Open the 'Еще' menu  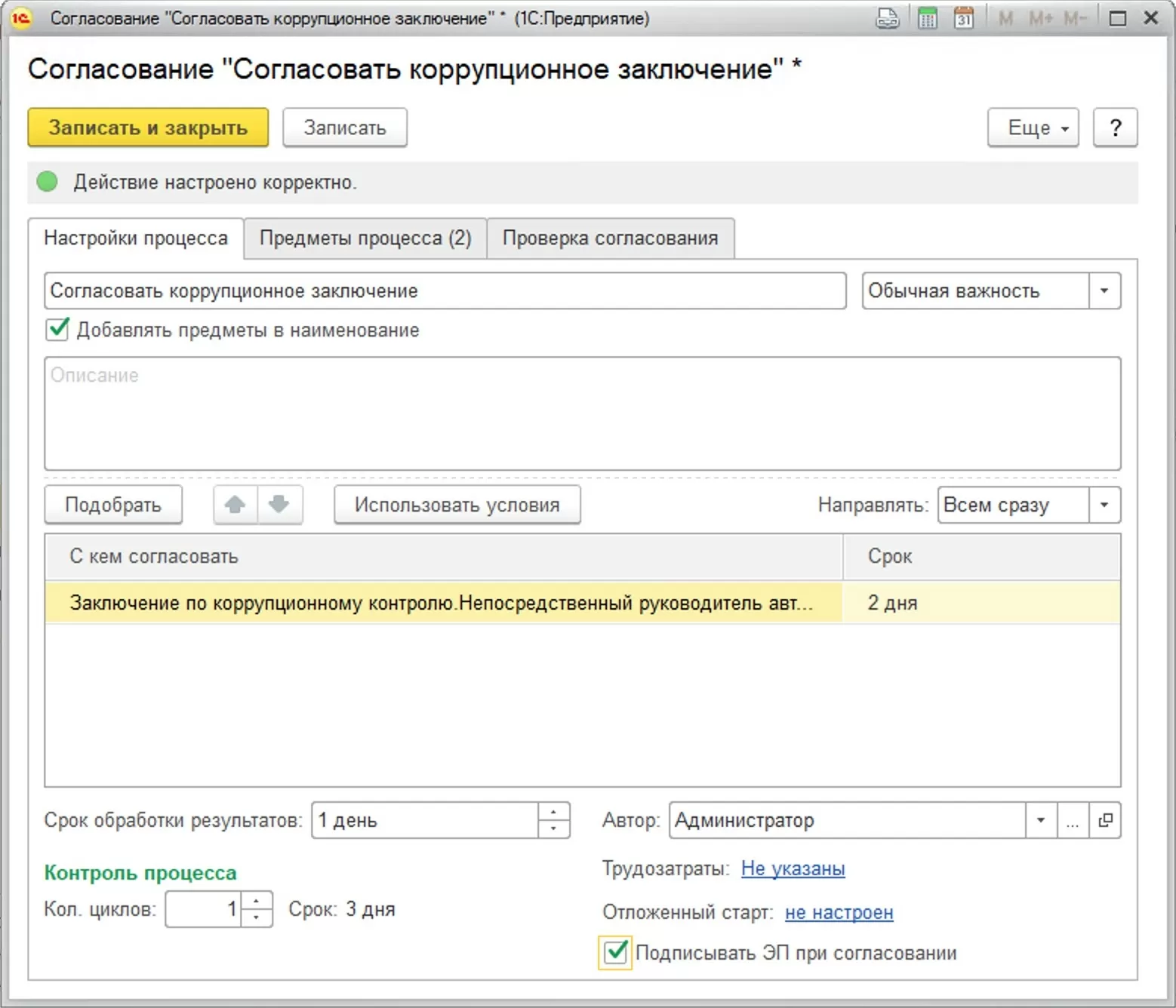click(x=1033, y=128)
